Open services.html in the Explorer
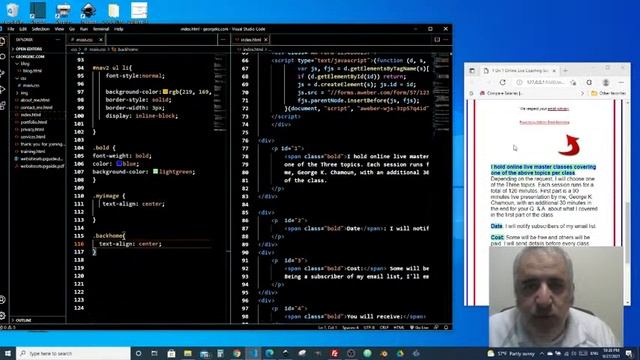Image resolution: width=640 pixels, height=360 pixels. coord(33,137)
